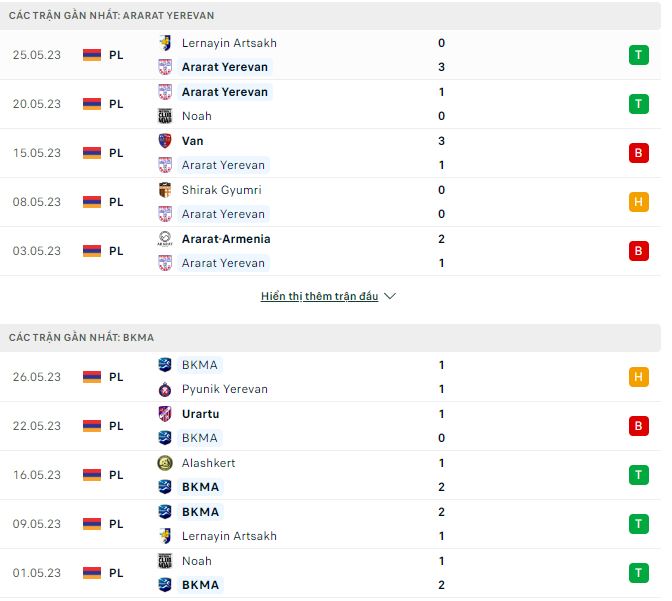
Task: Click the Lernayin Artsakh crest in the 25.05.23 match
Action: [x=165, y=43]
